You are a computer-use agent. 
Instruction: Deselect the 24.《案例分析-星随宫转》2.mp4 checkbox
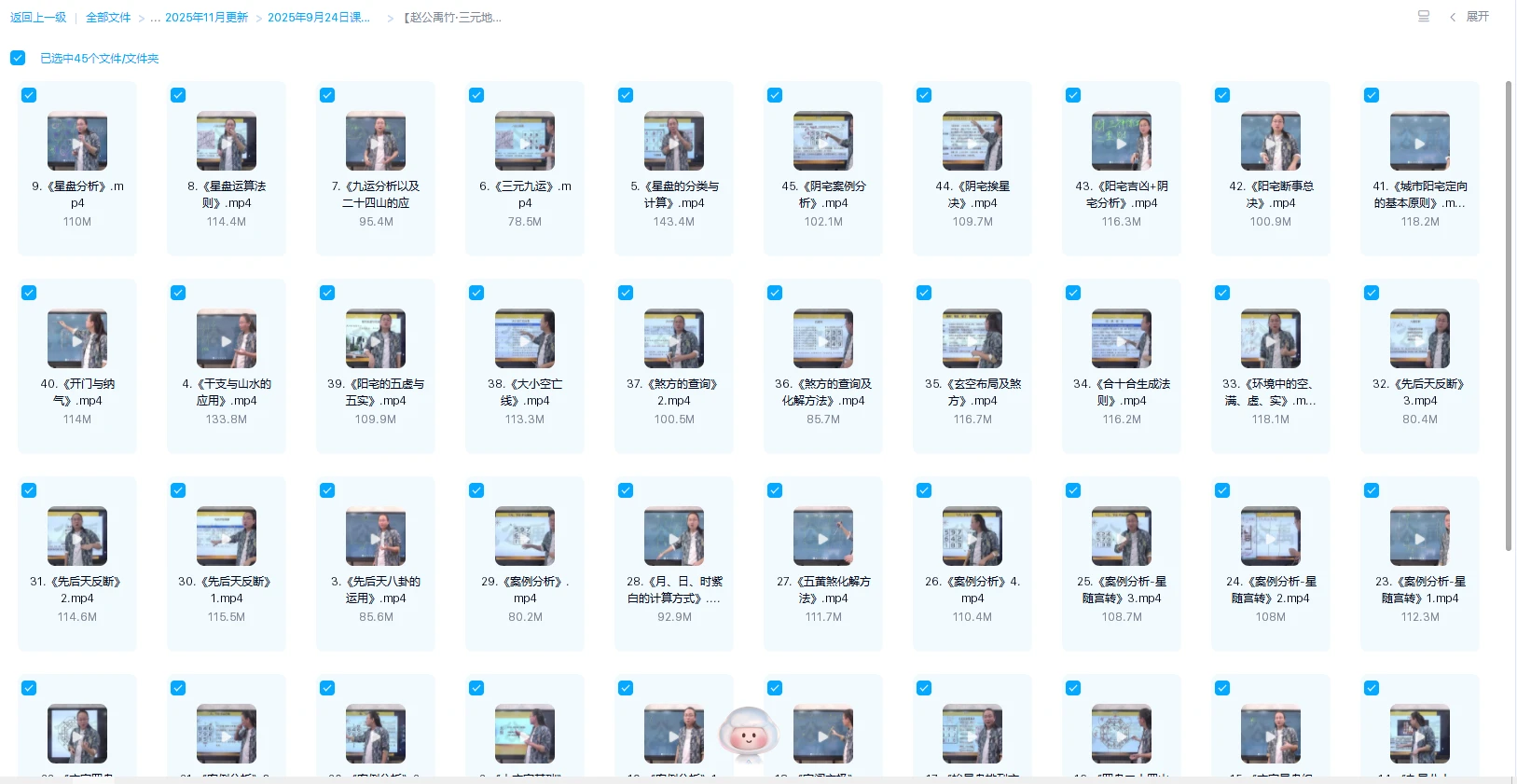coord(1222,490)
